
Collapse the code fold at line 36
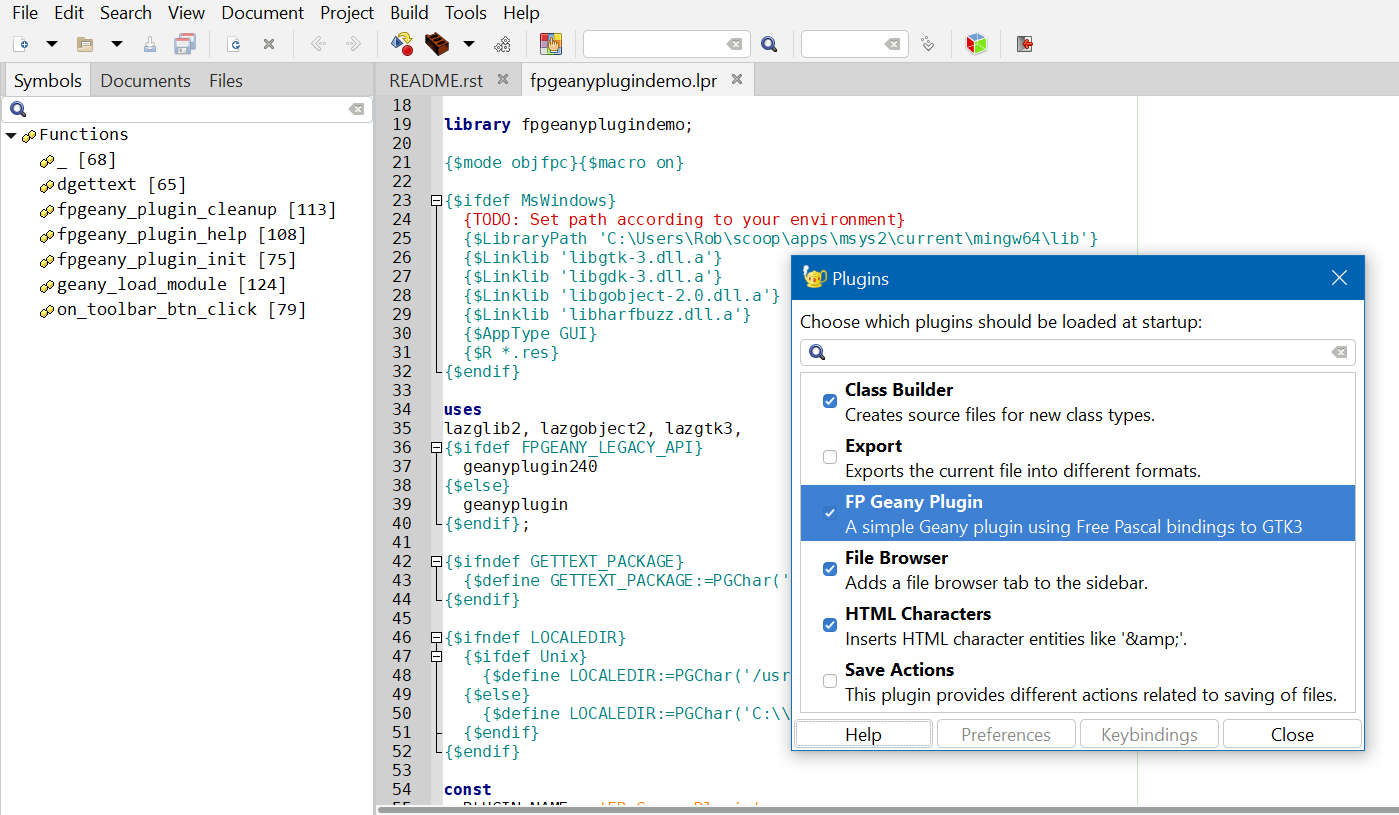pos(436,447)
